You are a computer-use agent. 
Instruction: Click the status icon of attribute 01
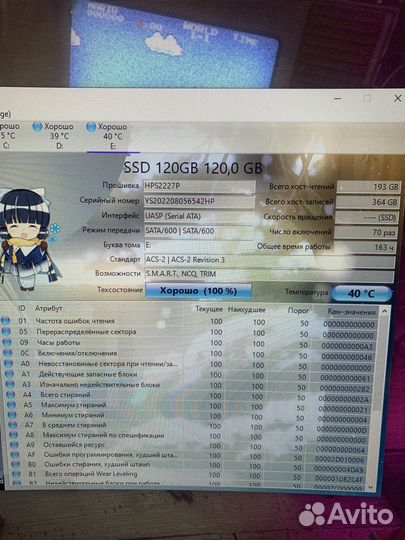pyautogui.click(x=5, y=321)
